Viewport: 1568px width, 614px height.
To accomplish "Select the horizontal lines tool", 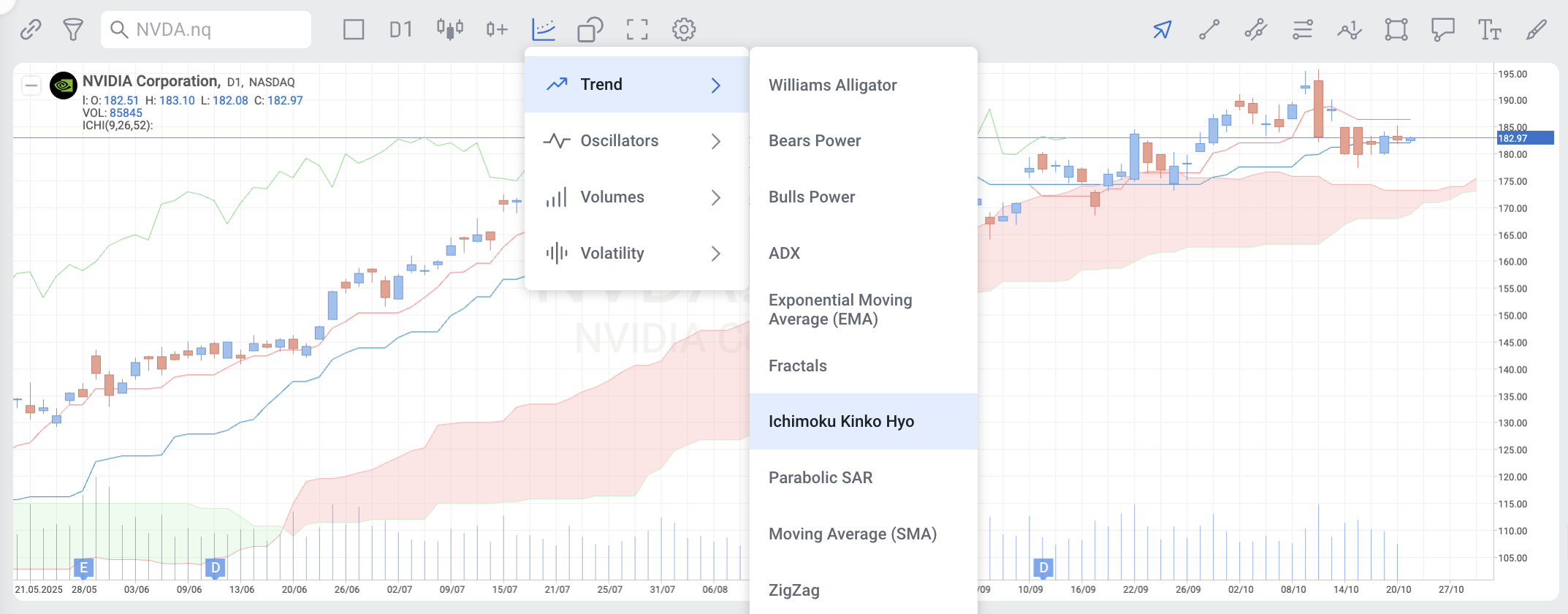I will pos(1303,30).
